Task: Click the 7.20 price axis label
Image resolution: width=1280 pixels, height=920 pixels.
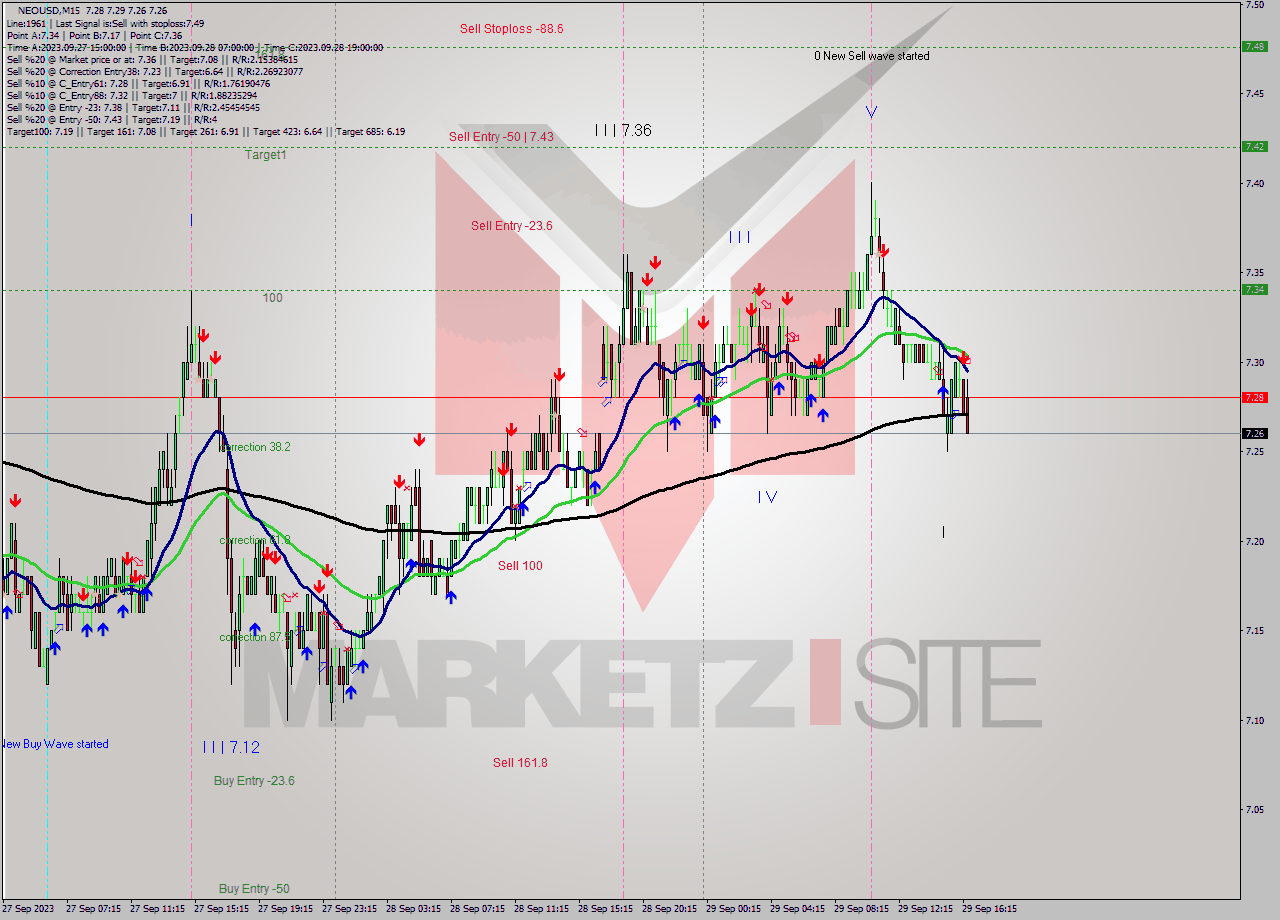Action: [1254, 541]
